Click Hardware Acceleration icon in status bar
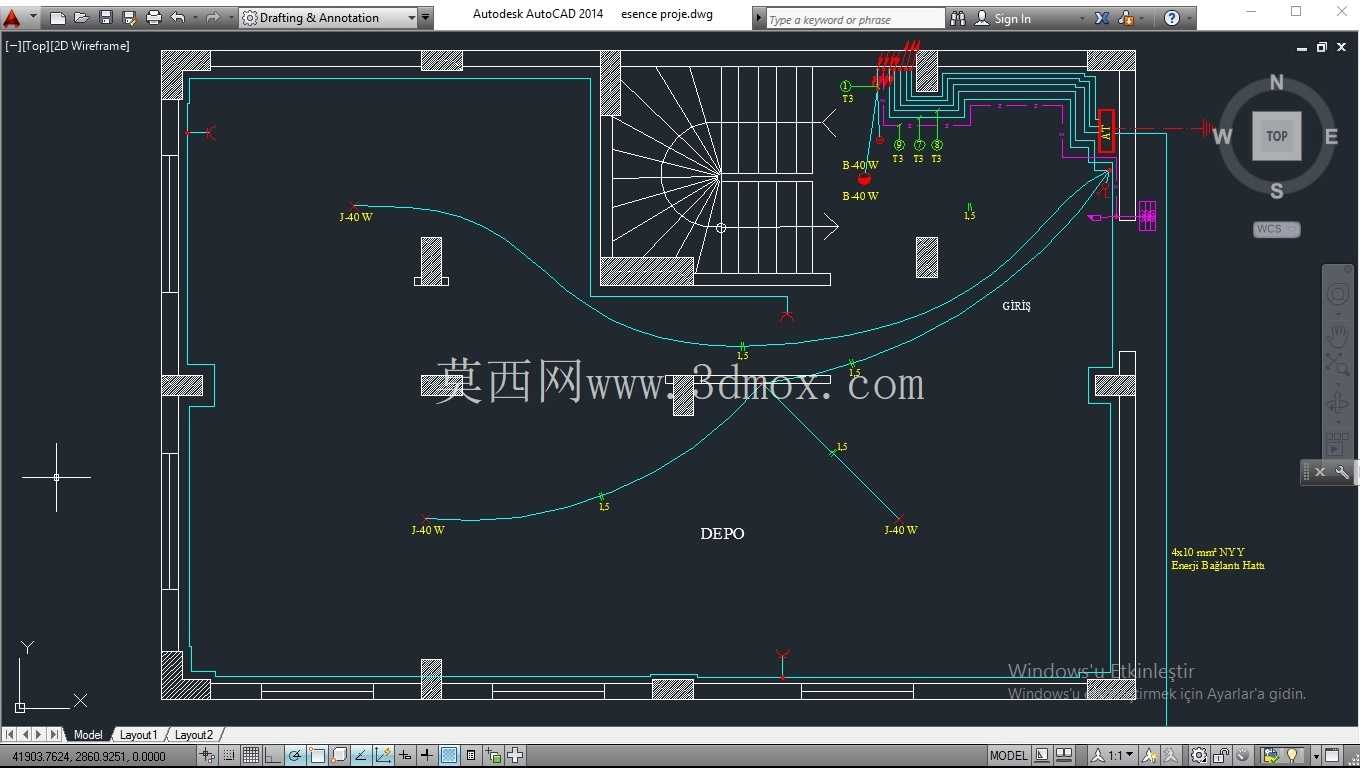The width and height of the screenshot is (1360, 768). [x=1242, y=755]
